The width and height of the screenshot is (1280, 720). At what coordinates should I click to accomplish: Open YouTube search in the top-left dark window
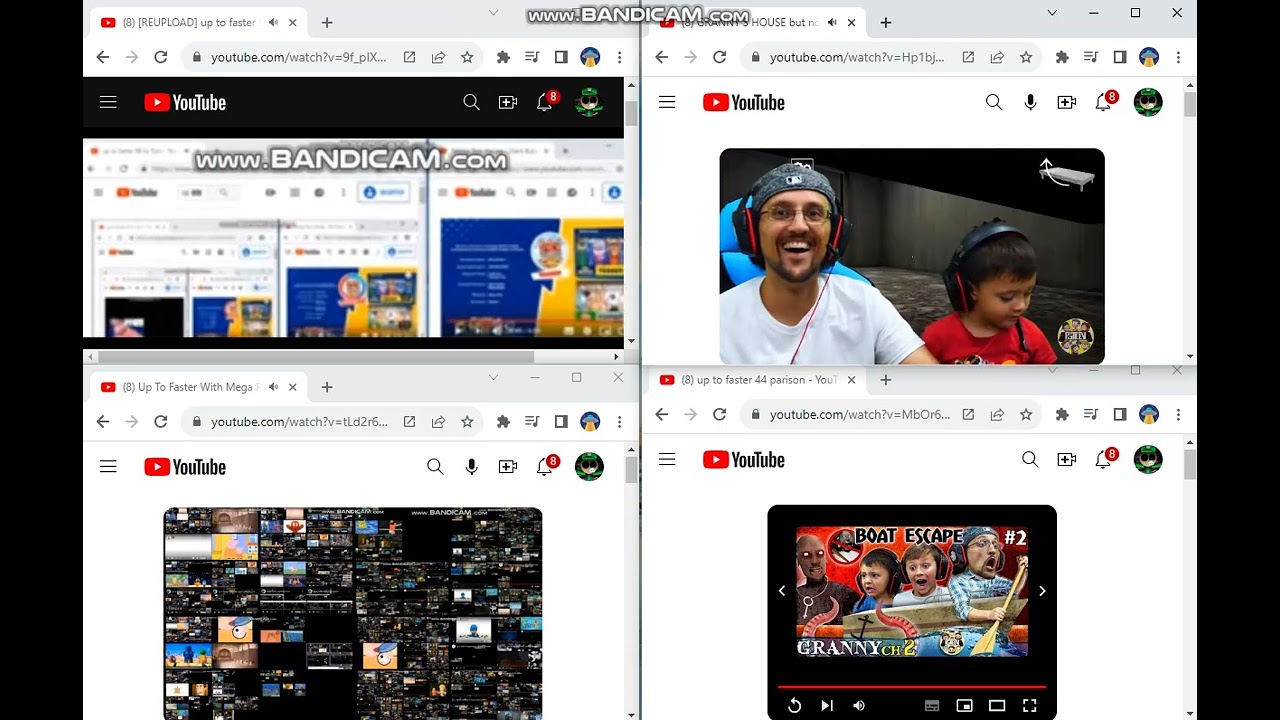(x=471, y=102)
